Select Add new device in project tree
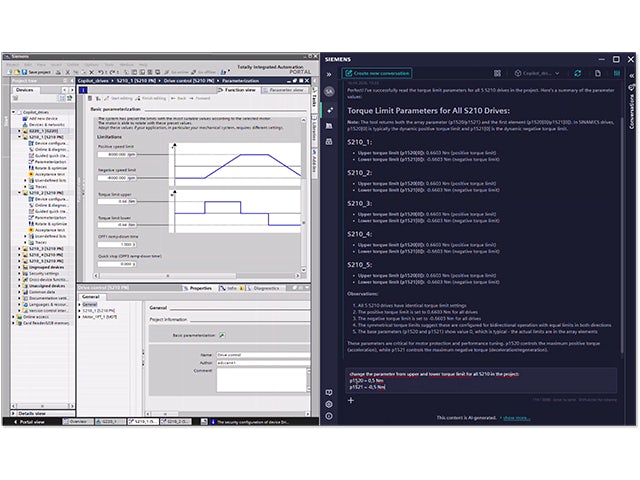 (40, 118)
